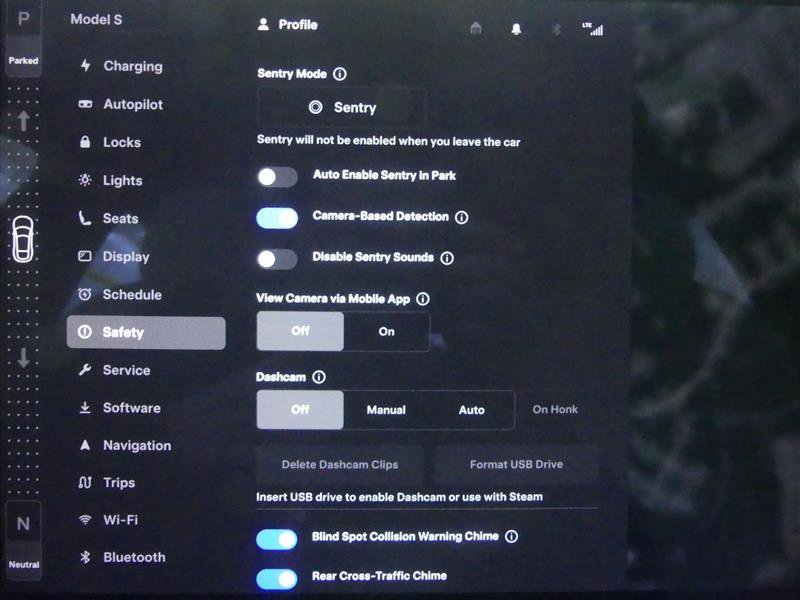
Task: Click Format USB Drive button
Action: 516,464
